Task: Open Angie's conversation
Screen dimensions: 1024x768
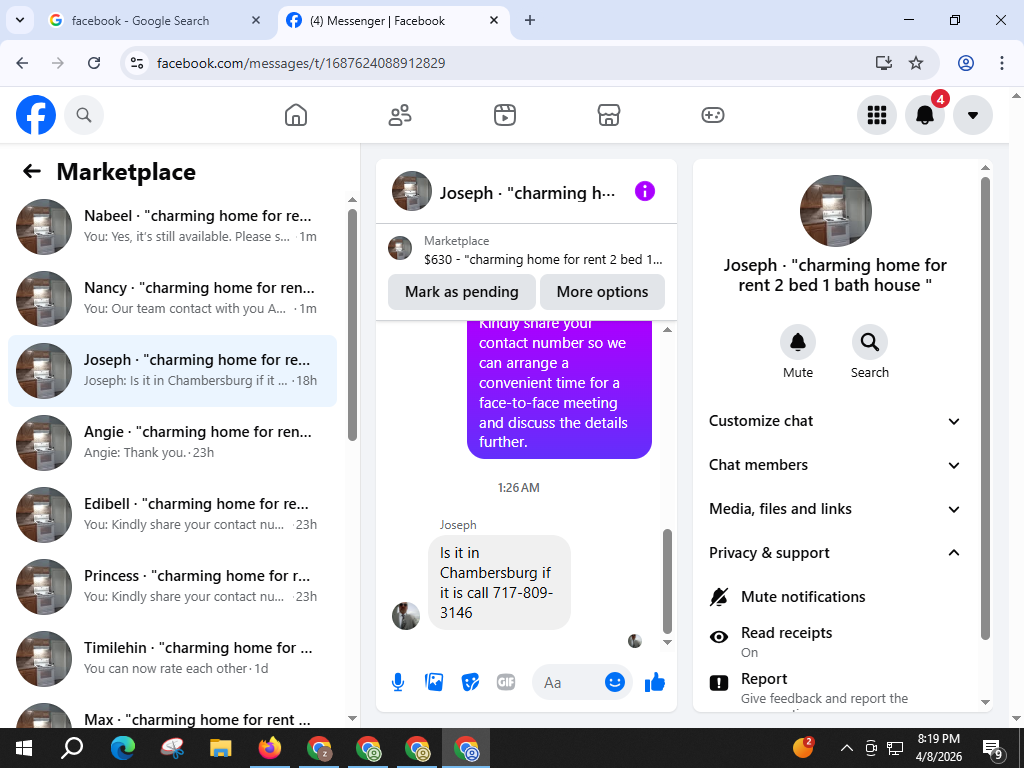Action: click(172, 443)
